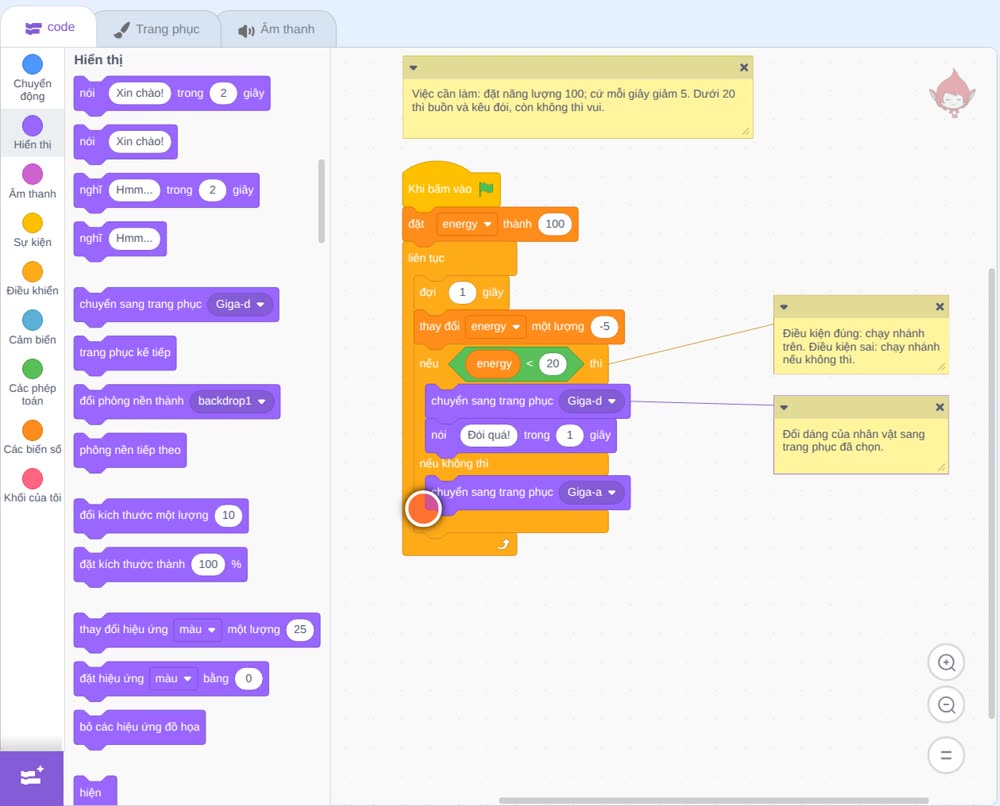Image resolution: width=1000 pixels, height=806 pixels.
Task: Select the Khối của tôi category circle
Action: (x=33, y=479)
